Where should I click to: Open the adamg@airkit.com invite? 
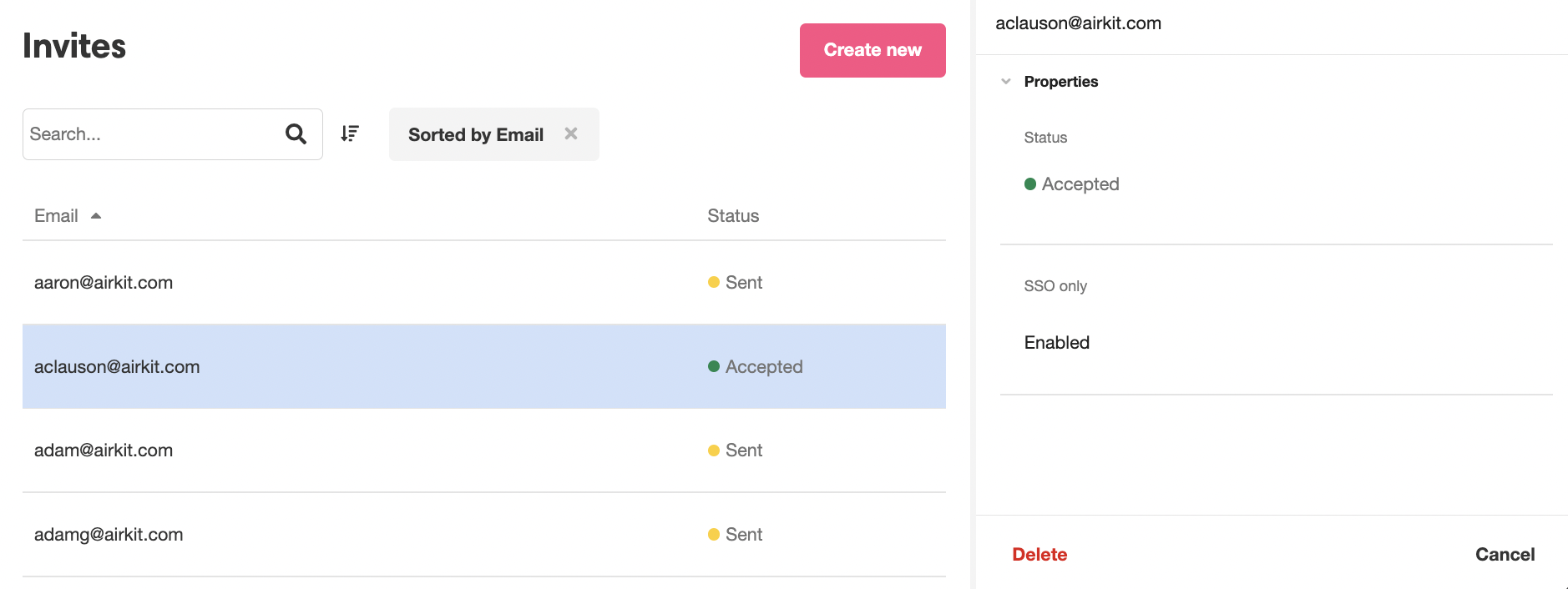(x=109, y=535)
